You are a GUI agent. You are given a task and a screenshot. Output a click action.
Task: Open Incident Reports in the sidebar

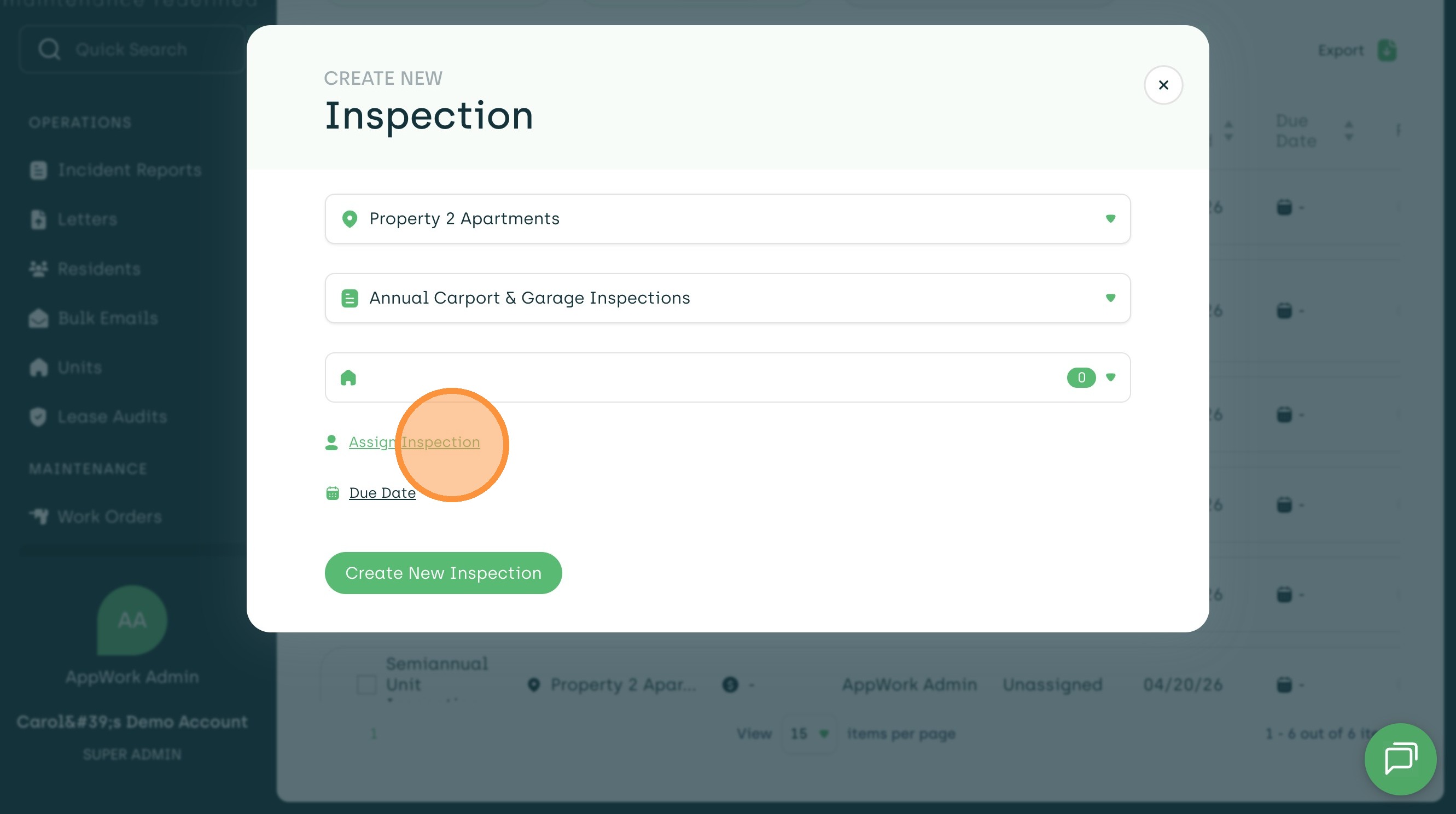pyautogui.click(x=130, y=170)
